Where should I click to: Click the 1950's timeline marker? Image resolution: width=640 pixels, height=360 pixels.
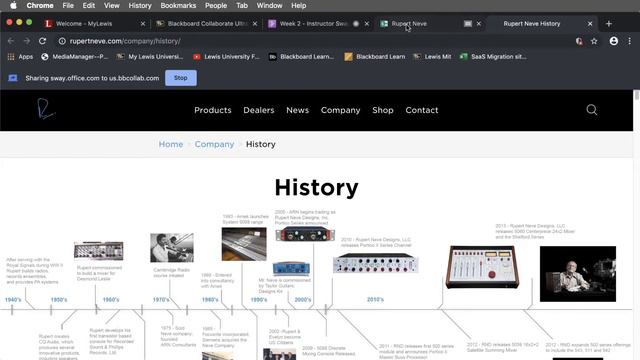[59, 300]
